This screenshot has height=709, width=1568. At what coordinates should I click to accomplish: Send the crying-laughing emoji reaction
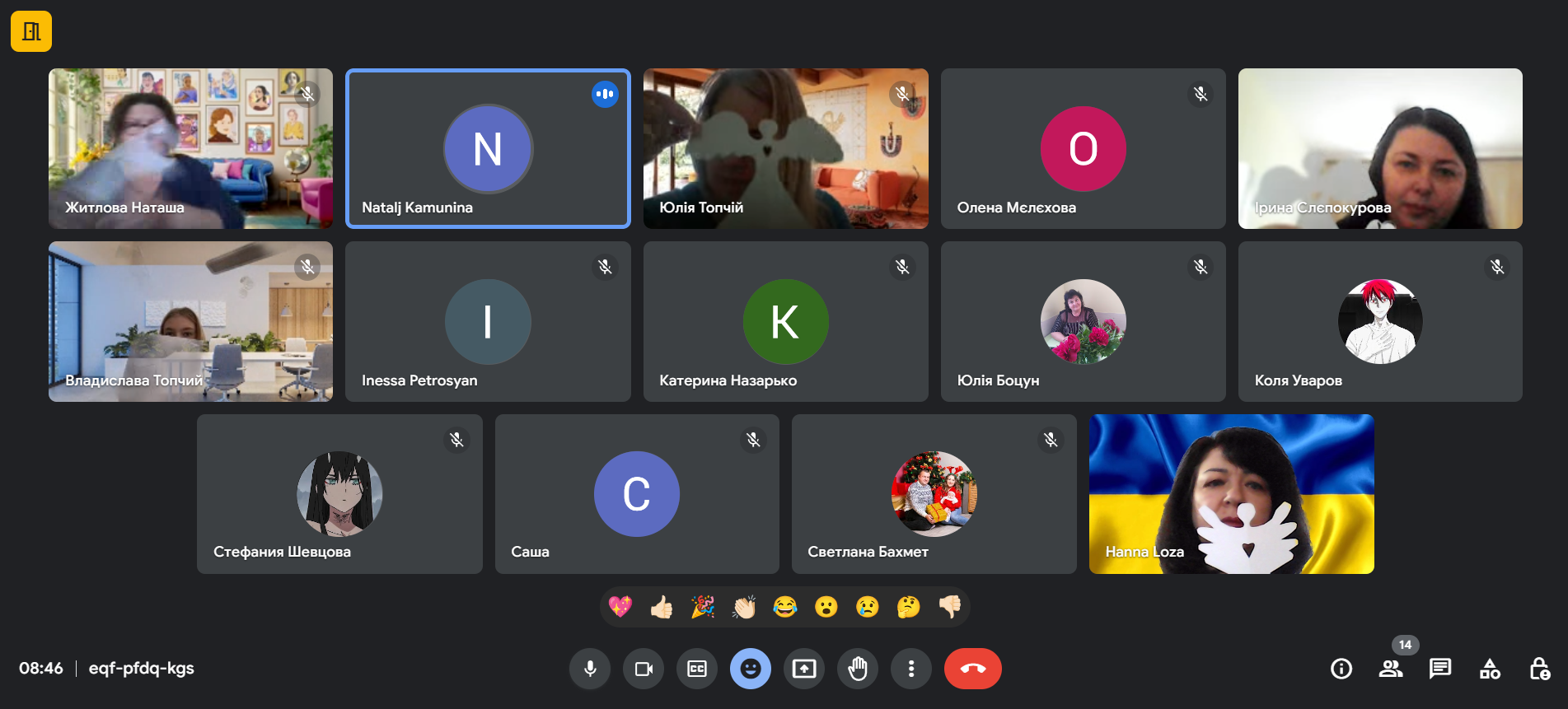point(785,608)
